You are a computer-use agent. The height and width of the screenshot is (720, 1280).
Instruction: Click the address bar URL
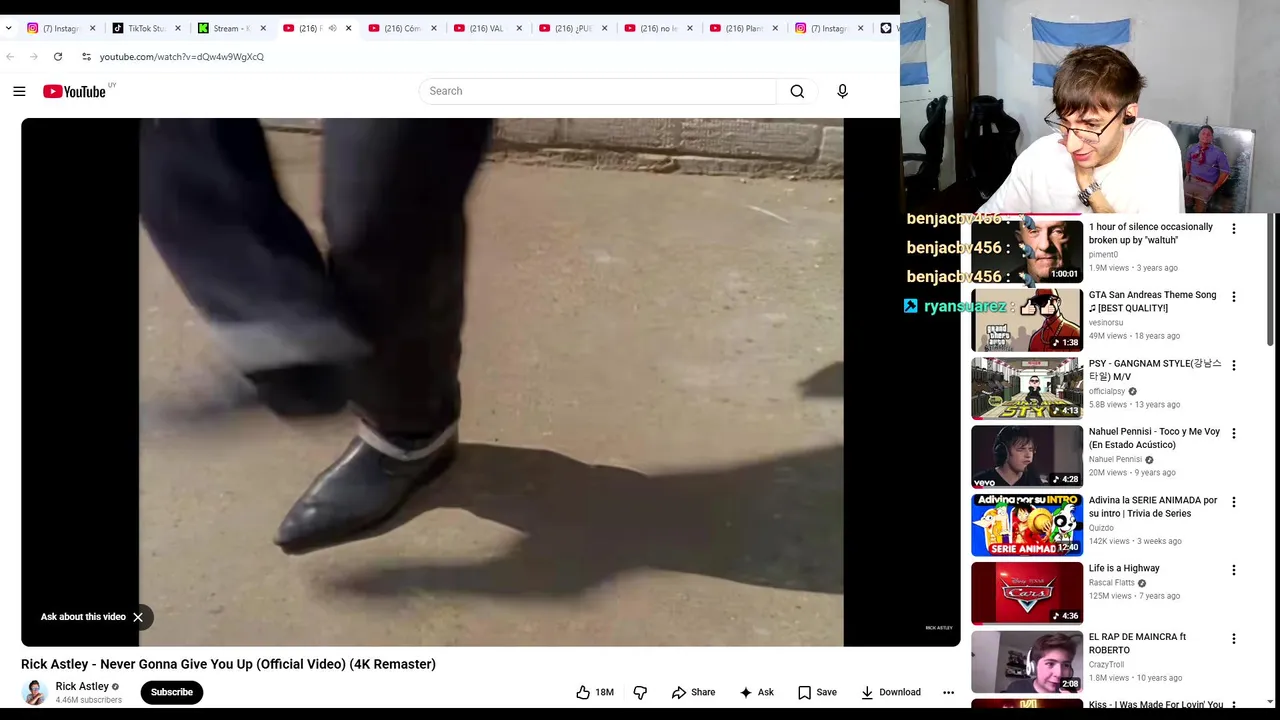point(182,57)
